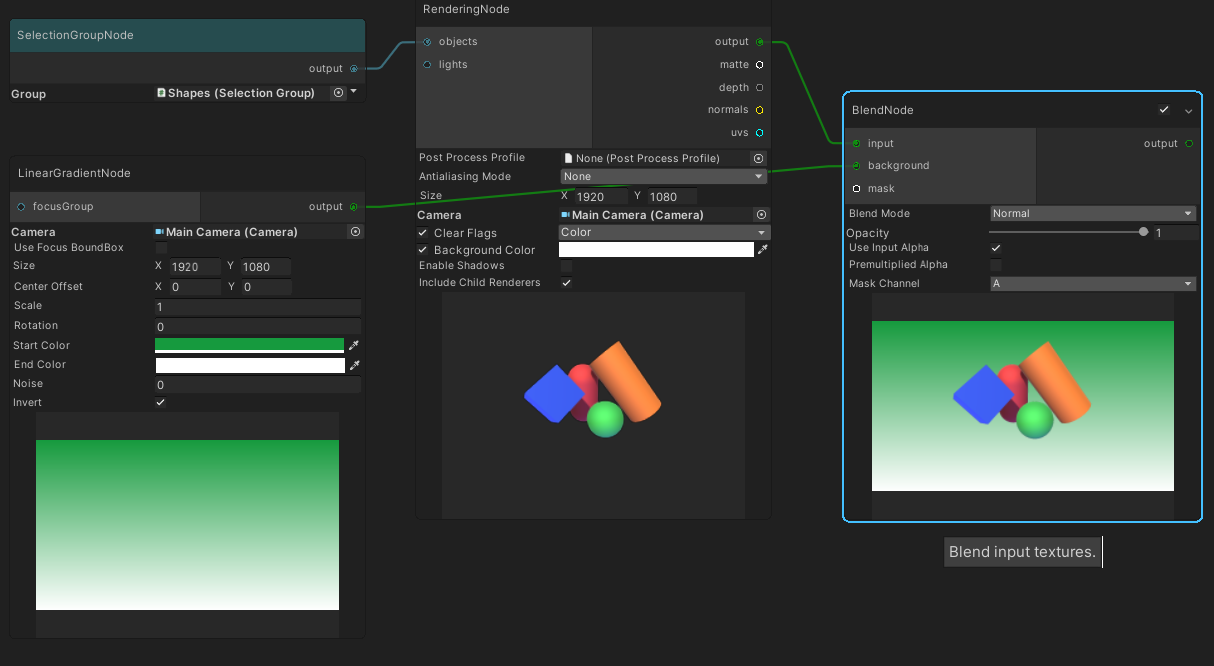Image resolution: width=1214 pixels, height=666 pixels.
Task: Click the Opacity slider handle
Action: click(x=1143, y=231)
